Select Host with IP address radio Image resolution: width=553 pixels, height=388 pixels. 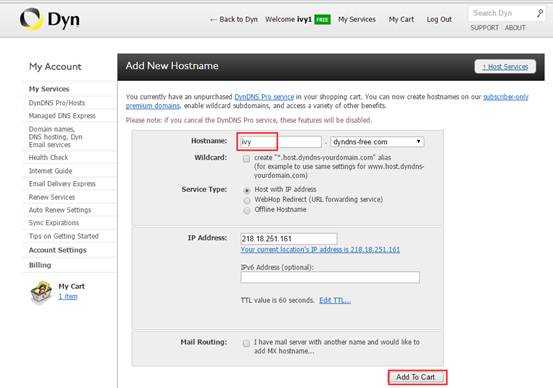[247, 190]
